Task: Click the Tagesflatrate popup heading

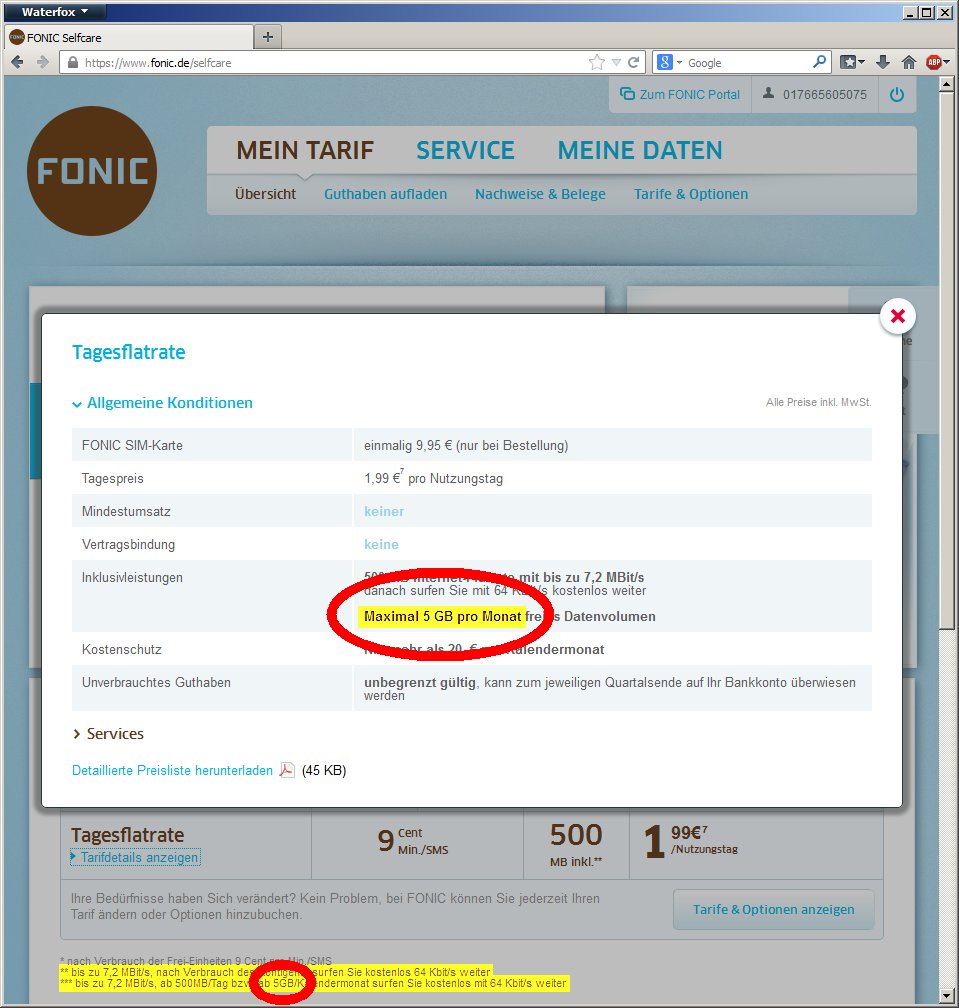Action: [x=129, y=352]
